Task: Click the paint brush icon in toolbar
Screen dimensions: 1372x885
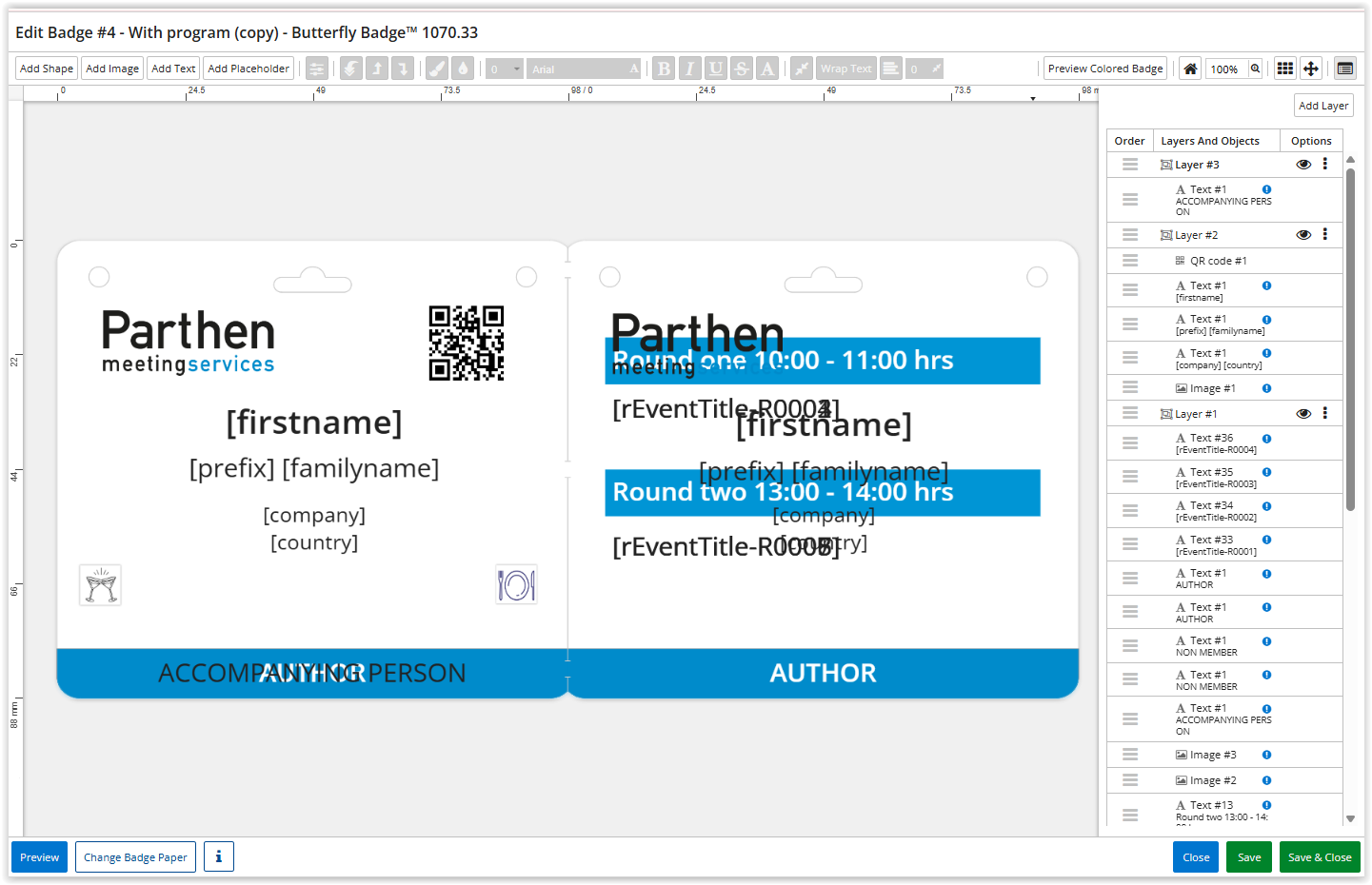Action: coord(436,69)
